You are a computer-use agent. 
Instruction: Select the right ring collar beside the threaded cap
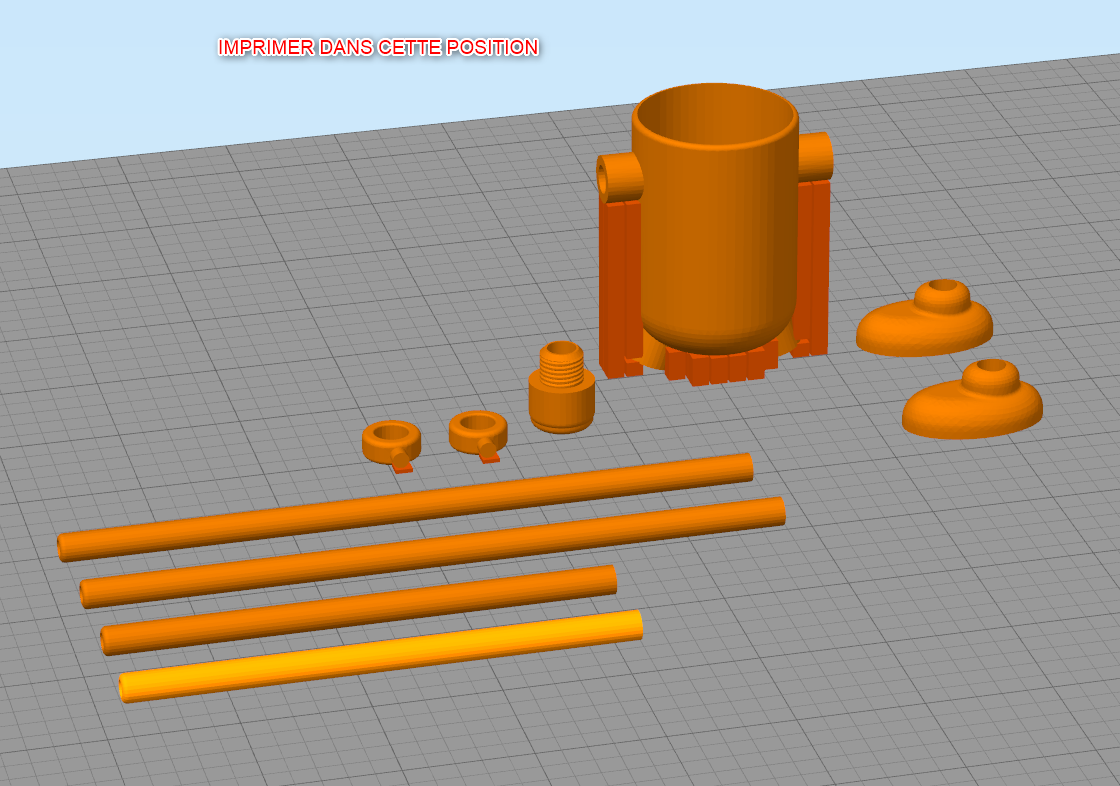click(478, 435)
